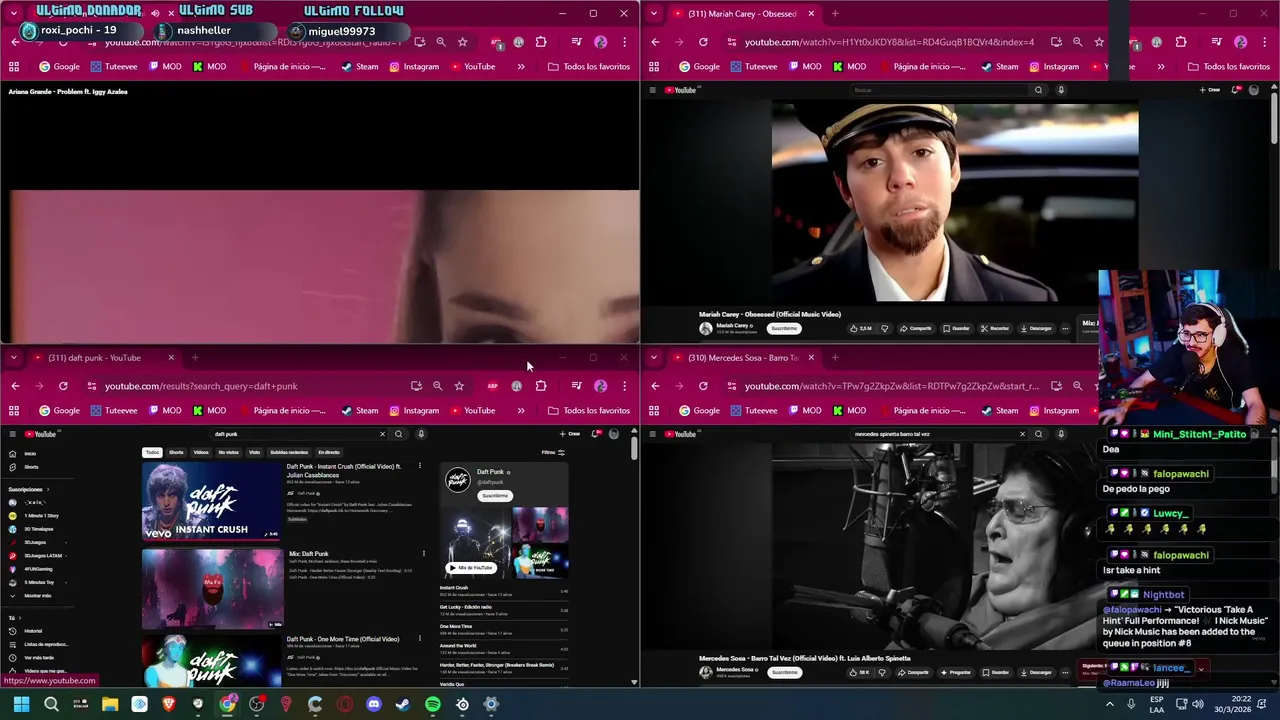The image size is (1280, 720).
Task: Open the Instant Crush video thumbnail
Action: click(212, 501)
